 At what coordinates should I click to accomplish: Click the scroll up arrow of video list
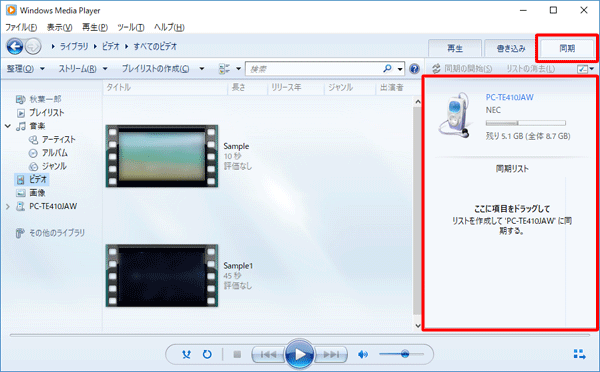417,102
